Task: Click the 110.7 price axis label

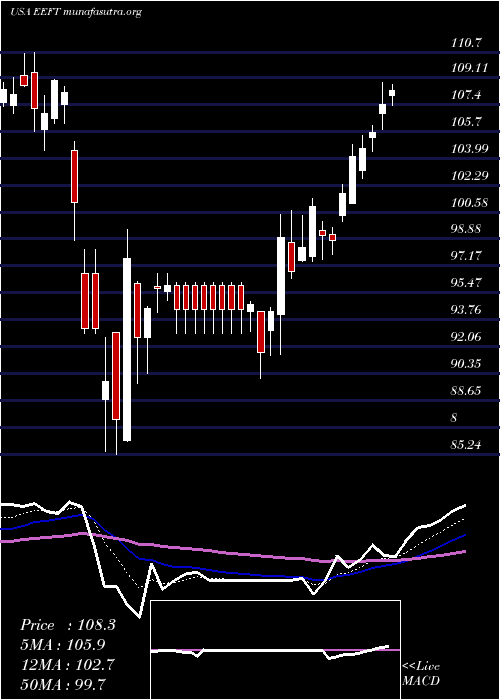Action: tap(466, 43)
